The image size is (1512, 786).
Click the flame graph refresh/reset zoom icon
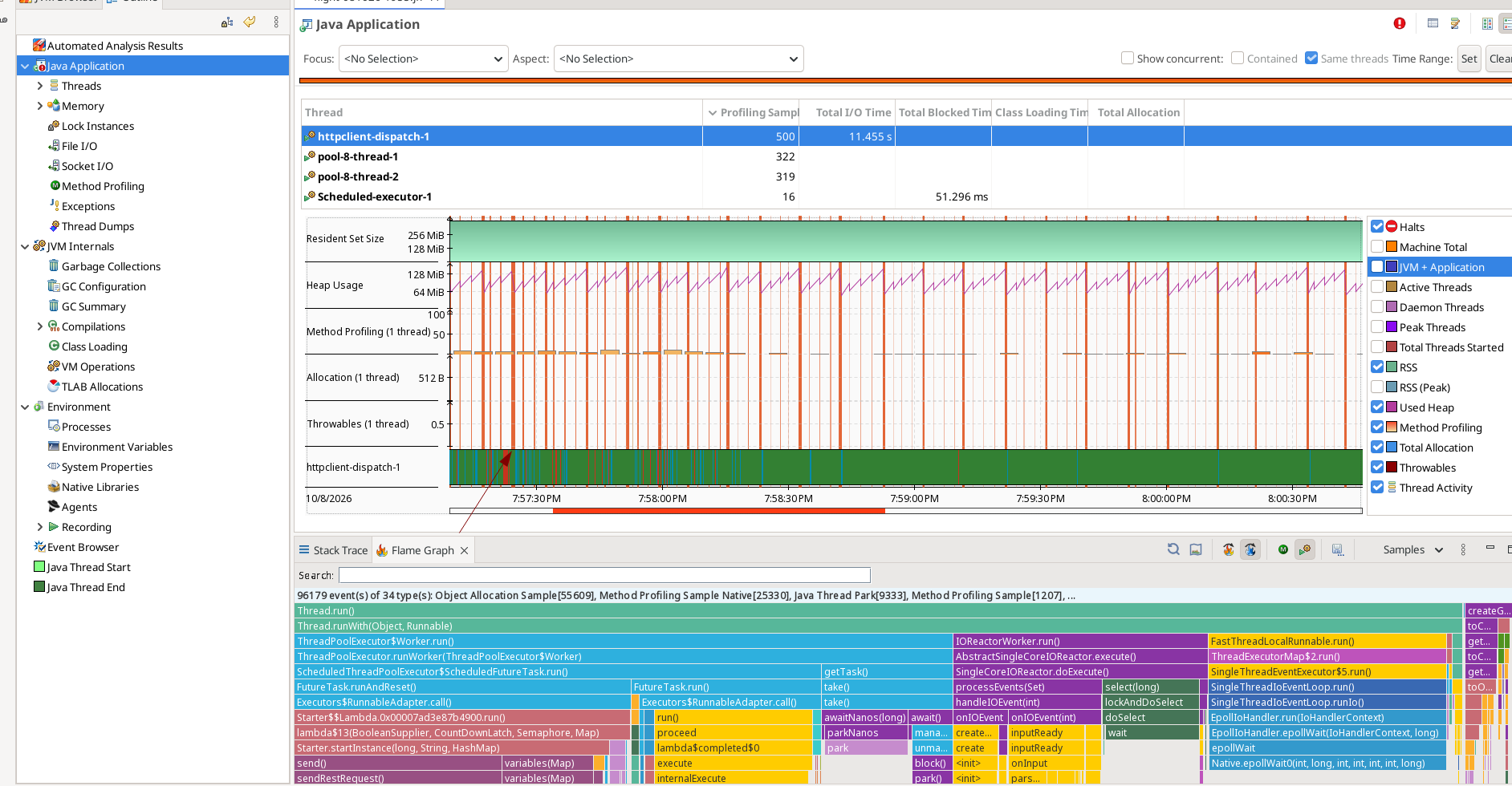pyautogui.click(x=1173, y=549)
